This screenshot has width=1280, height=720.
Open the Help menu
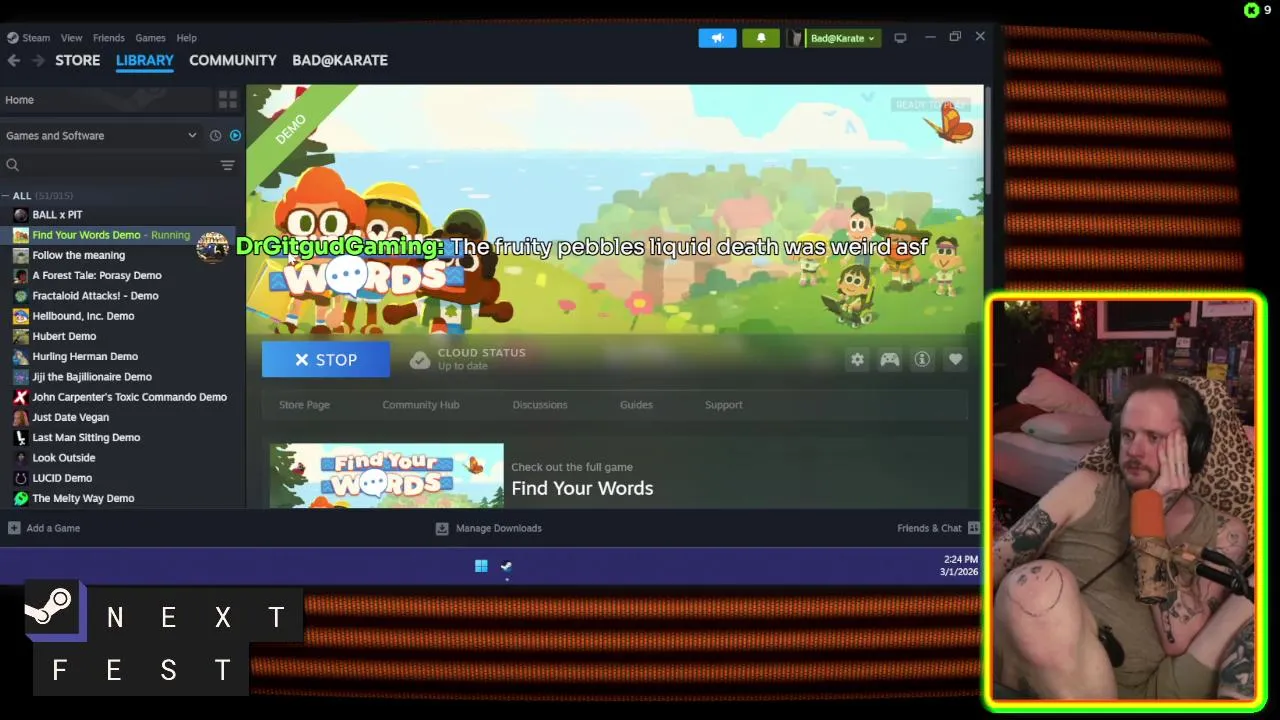[186, 38]
